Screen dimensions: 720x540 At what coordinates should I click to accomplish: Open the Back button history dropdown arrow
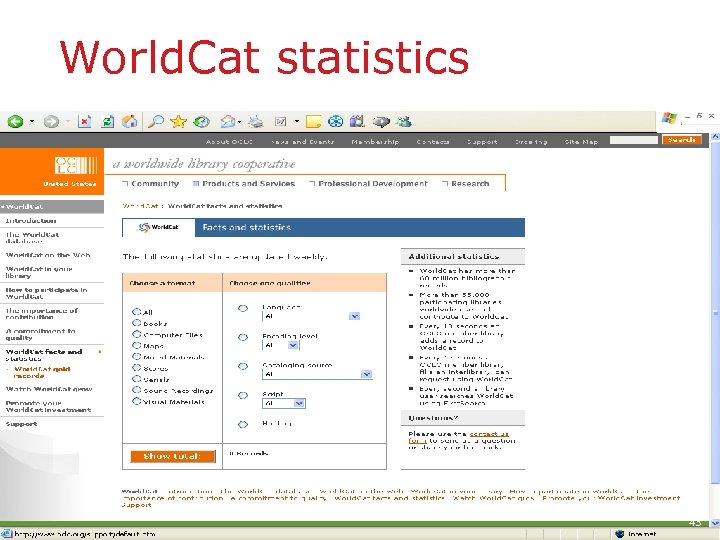pyautogui.click(x=32, y=122)
